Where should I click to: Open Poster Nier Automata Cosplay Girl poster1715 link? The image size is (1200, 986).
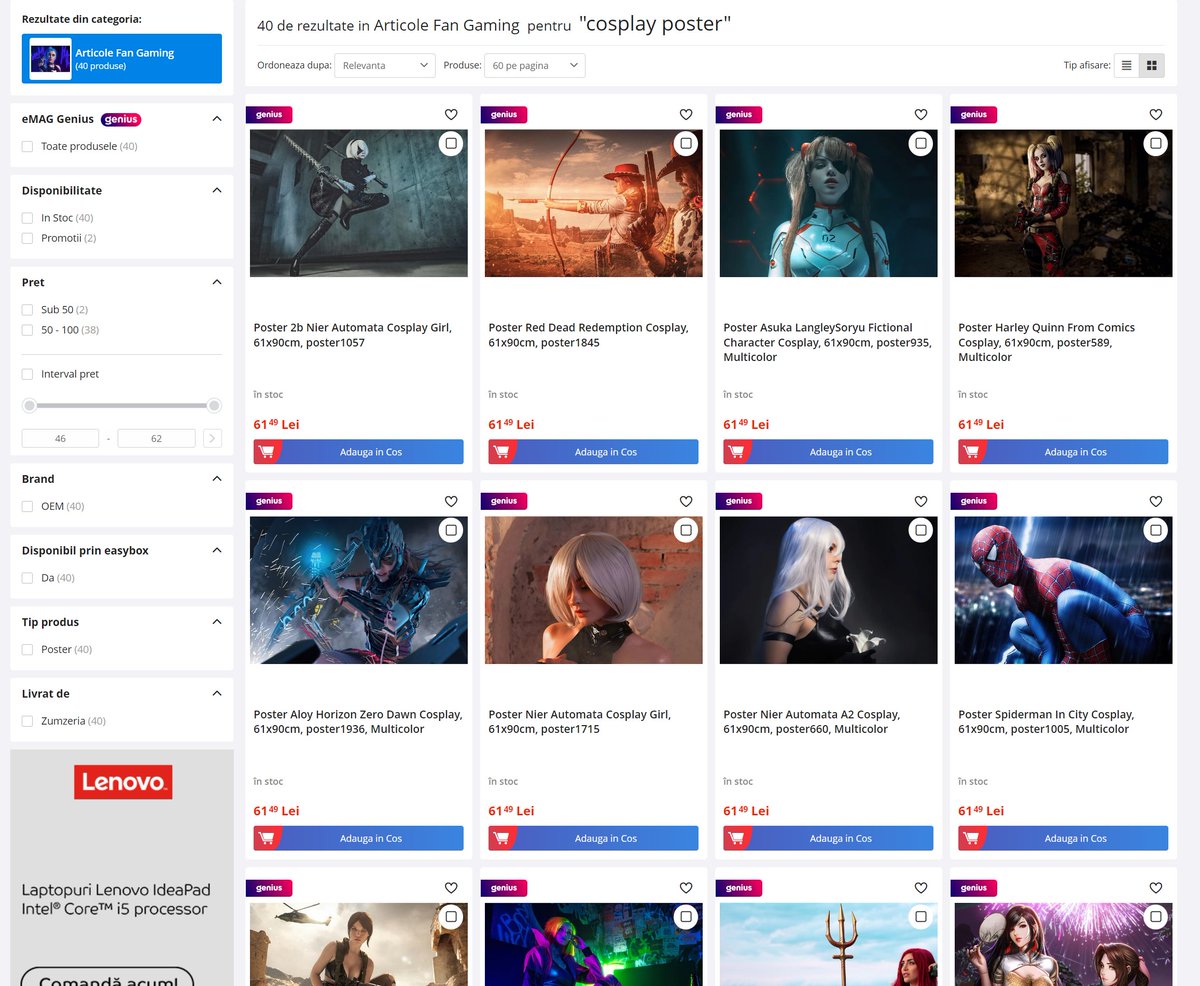pos(580,722)
